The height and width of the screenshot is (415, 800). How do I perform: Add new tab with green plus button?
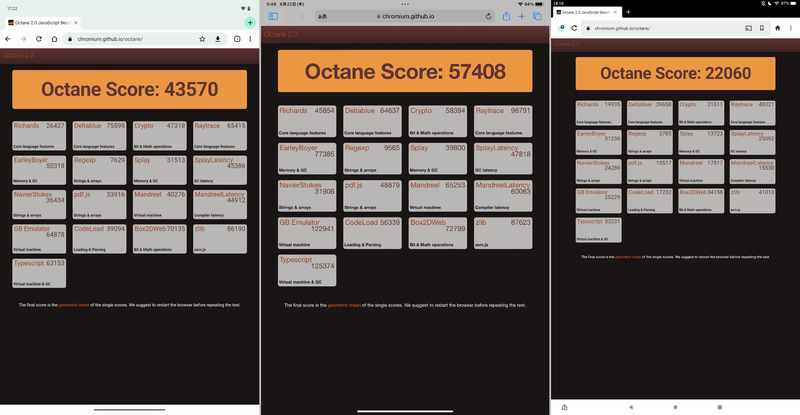point(250,22)
